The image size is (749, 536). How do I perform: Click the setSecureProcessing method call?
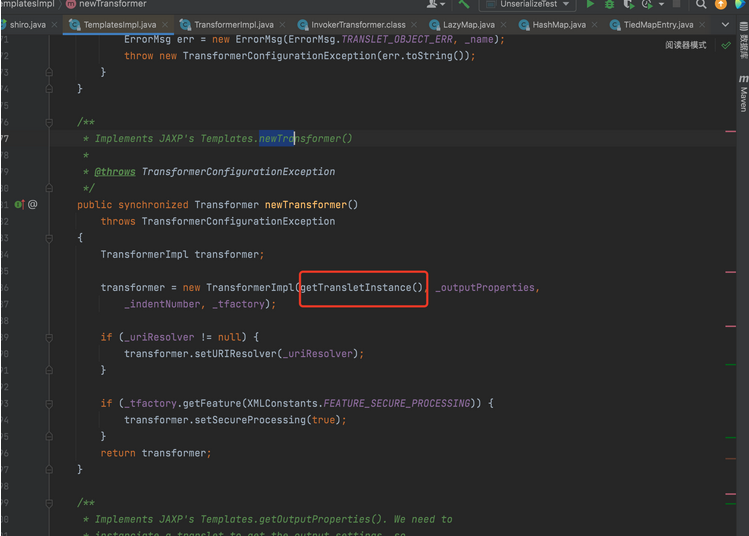tap(250, 420)
